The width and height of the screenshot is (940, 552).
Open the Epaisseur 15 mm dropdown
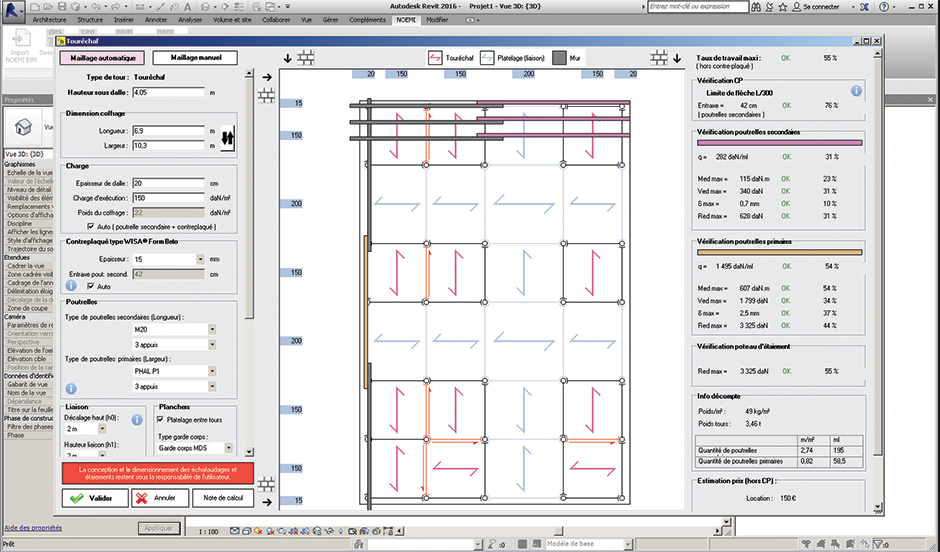pos(200,259)
